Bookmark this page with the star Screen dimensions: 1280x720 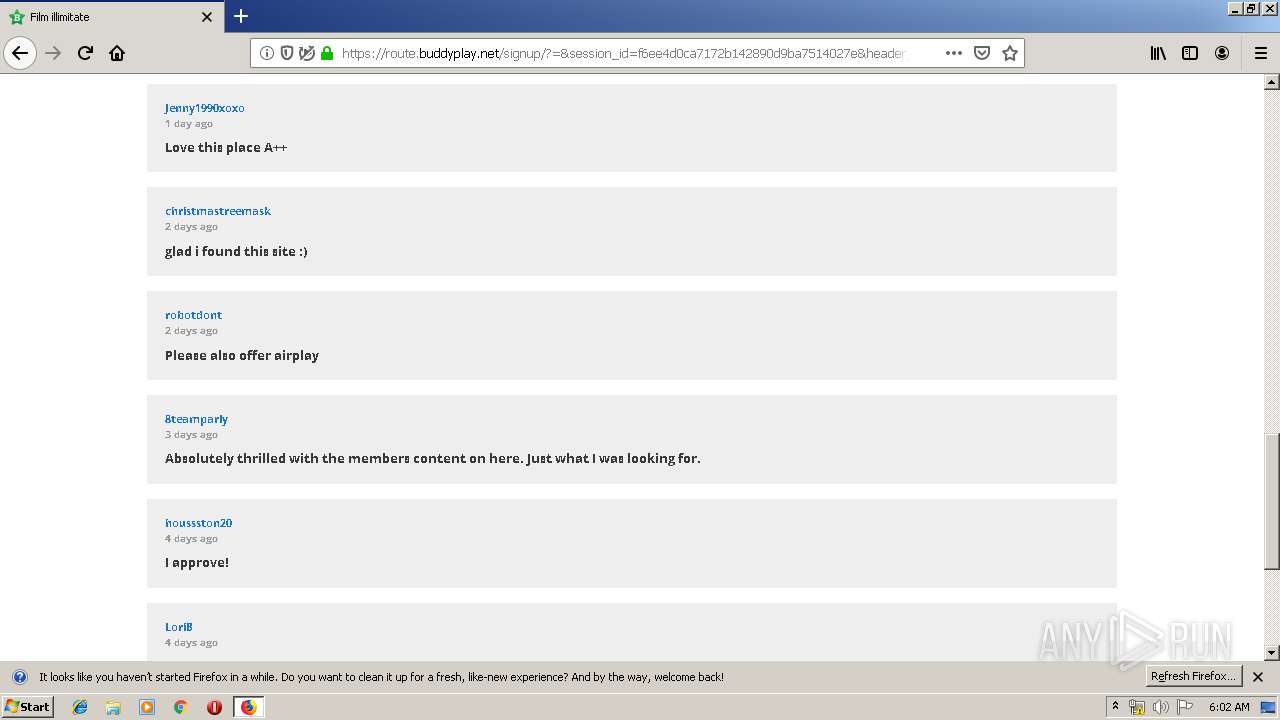point(1010,53)
